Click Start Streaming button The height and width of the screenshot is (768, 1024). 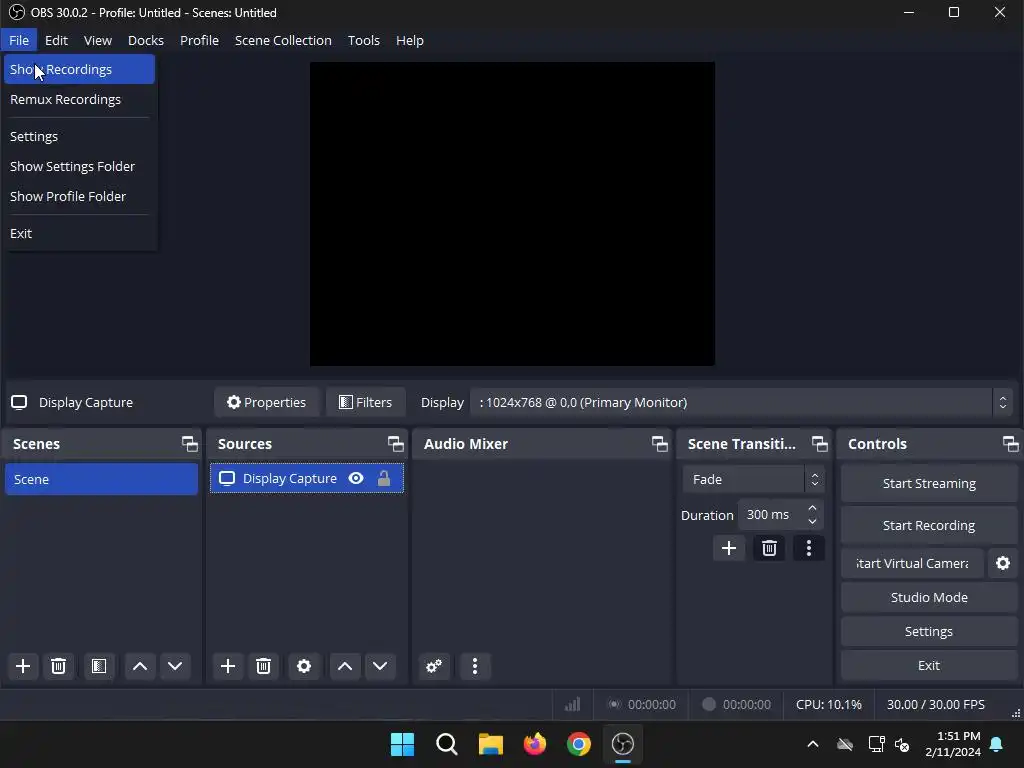(929, 483)
